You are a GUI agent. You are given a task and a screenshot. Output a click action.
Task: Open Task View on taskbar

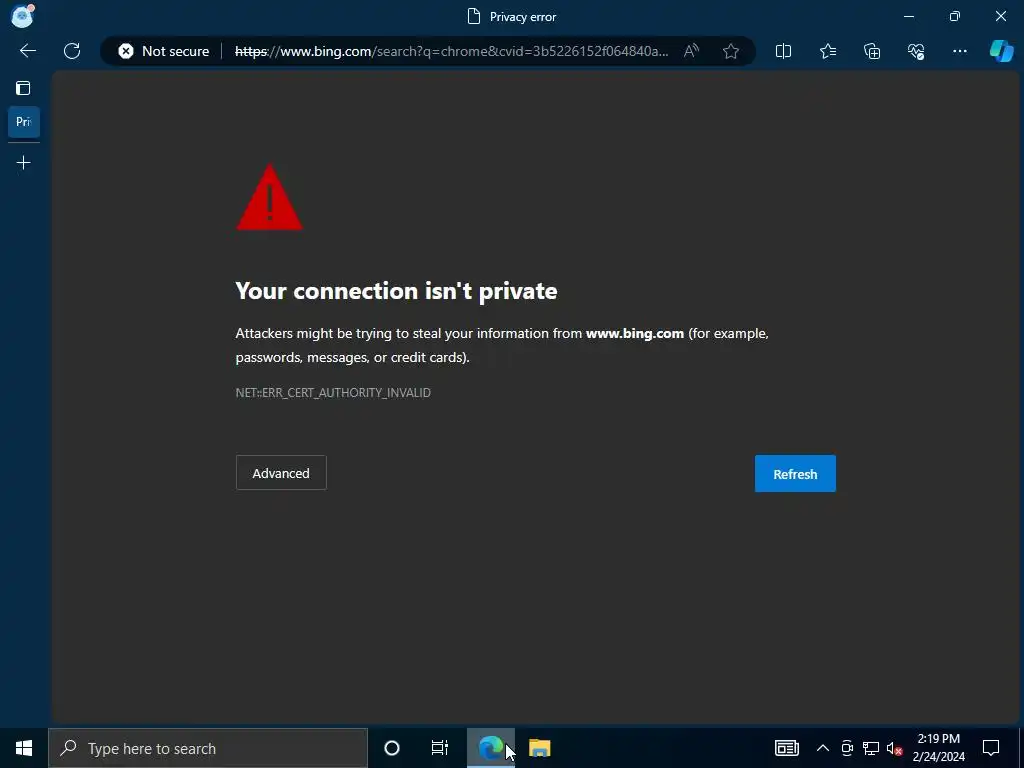[440, 748]
